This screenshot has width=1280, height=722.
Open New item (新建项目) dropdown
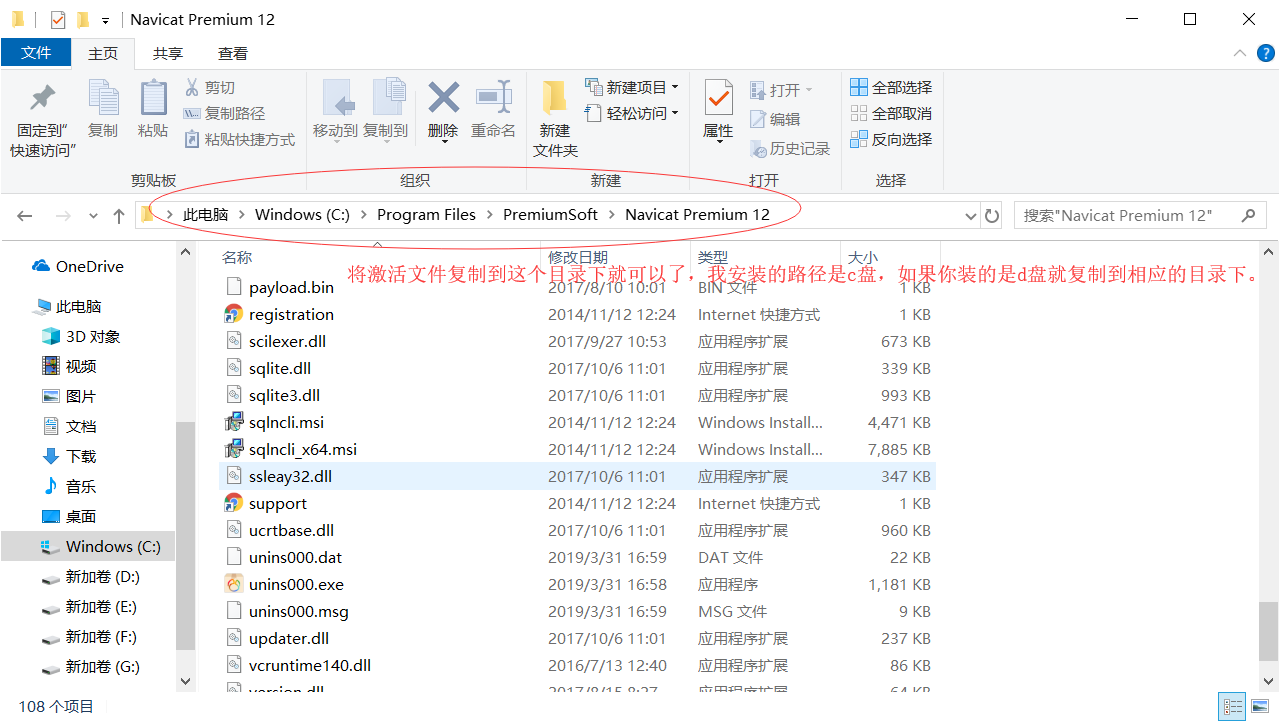tap(632, 87)
